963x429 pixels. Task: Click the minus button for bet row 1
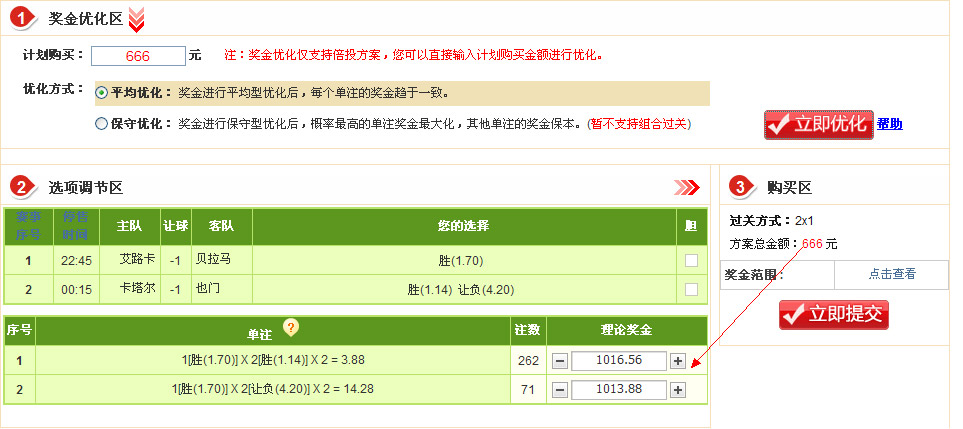561,361
